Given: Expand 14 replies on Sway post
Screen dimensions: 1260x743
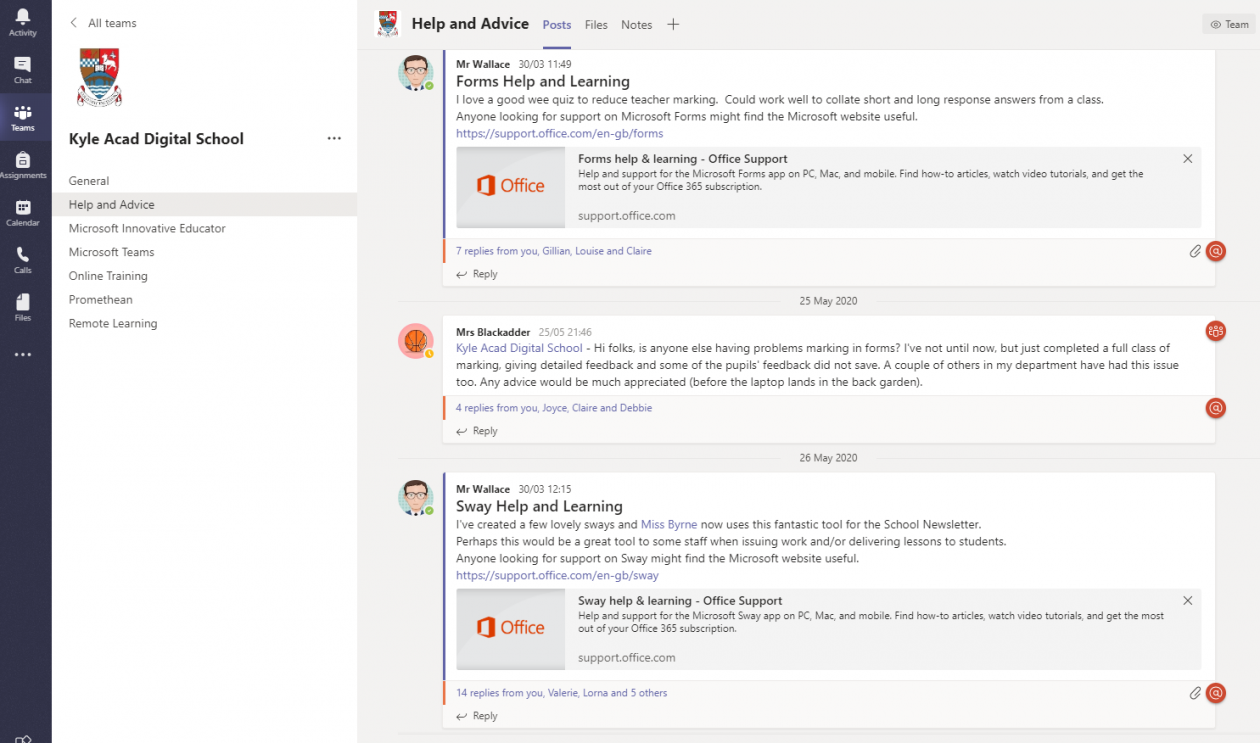Looking at the screenshot, I should click(x=561, y=693).
